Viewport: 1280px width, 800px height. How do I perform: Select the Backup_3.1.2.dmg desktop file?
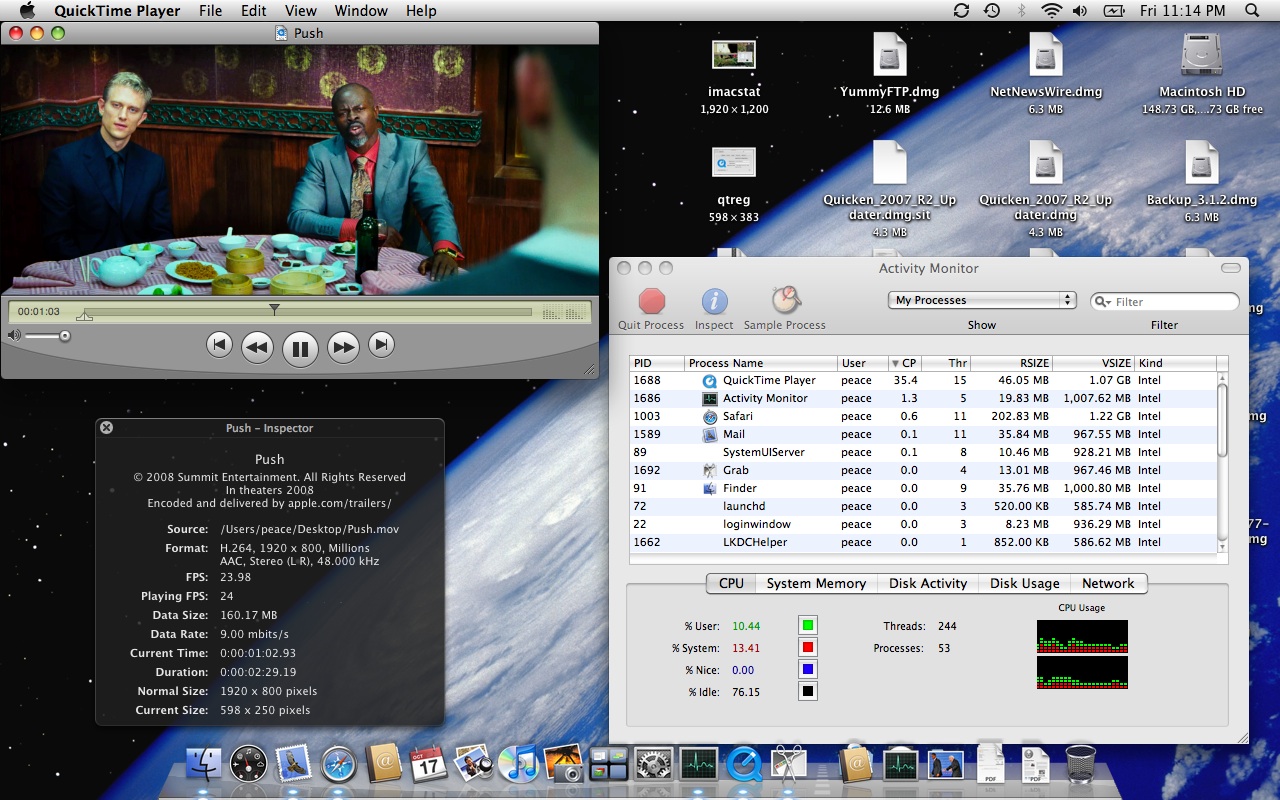point(1201,162)
